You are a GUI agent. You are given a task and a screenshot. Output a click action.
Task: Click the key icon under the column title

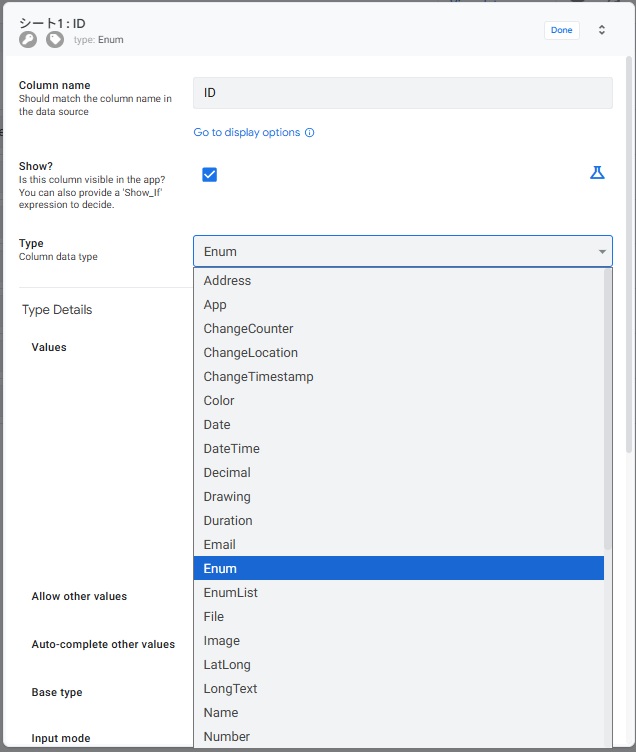28,40
